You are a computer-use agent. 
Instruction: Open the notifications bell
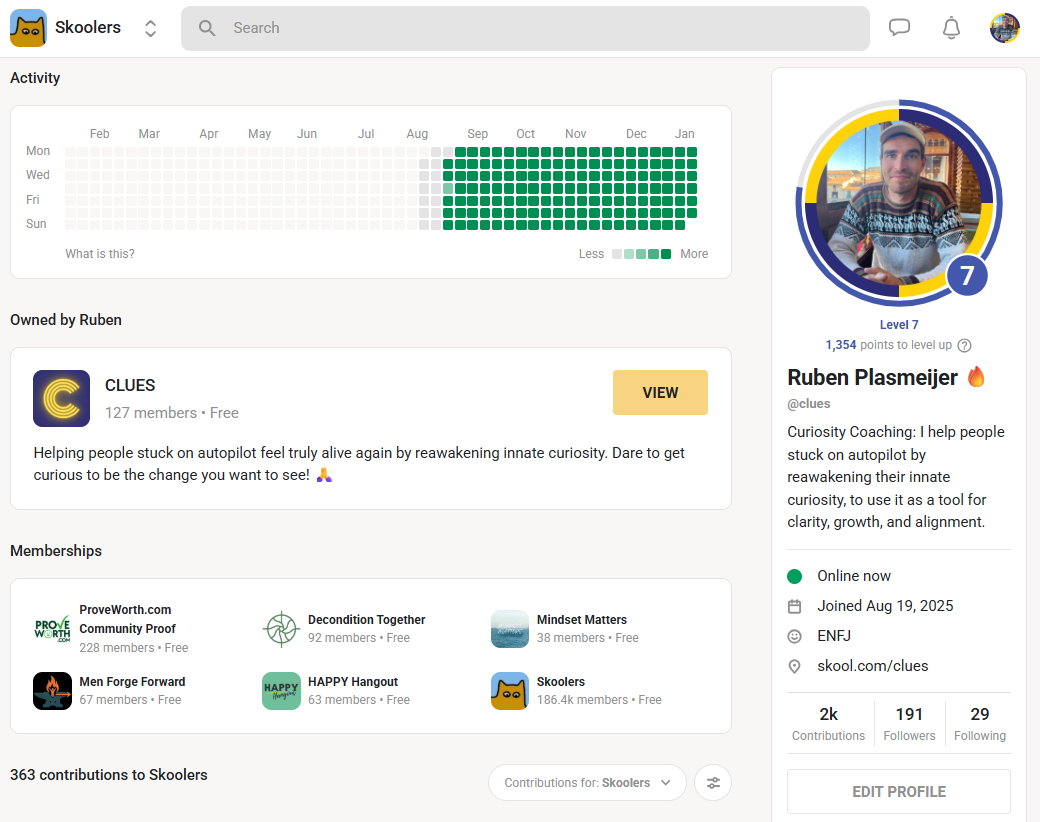951,28
